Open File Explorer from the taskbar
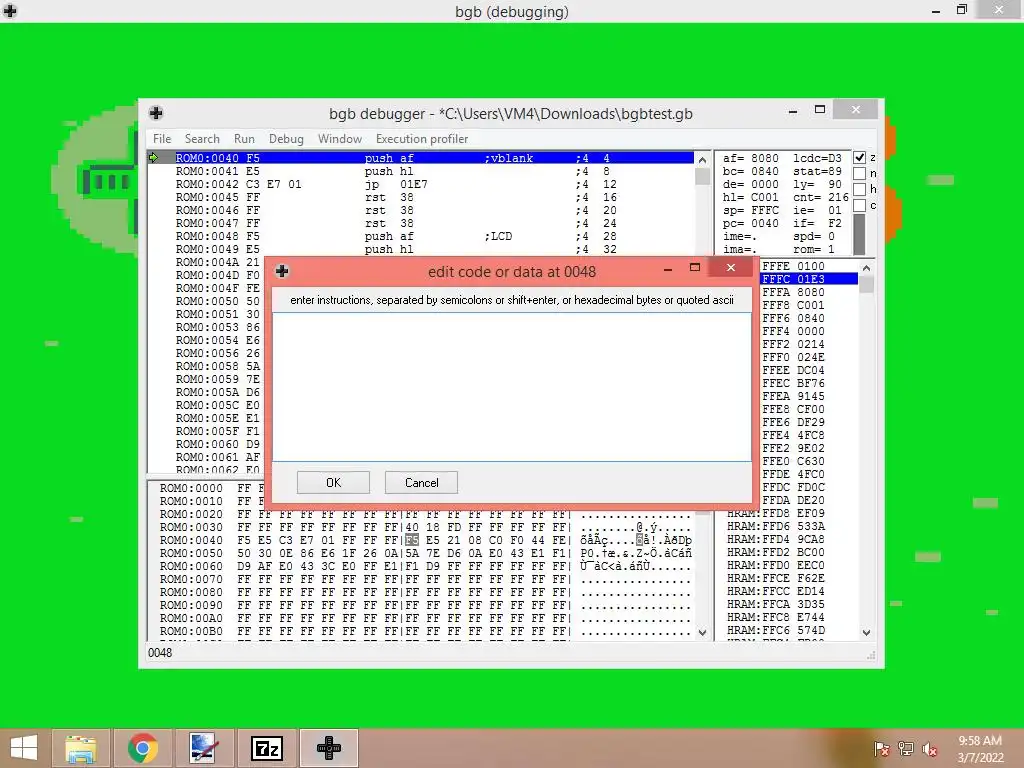This screenshot has height=768, width=1024. point(81,748)
